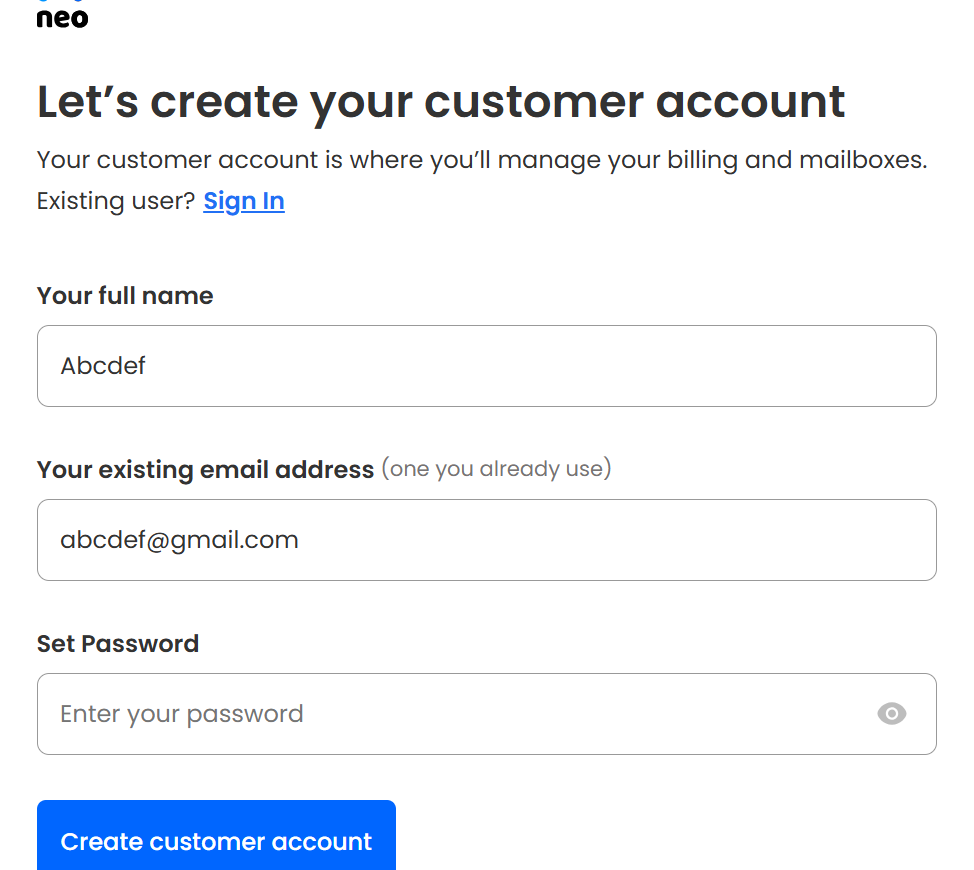
Task: Show password using the eye icon
Action: point(891,713)
